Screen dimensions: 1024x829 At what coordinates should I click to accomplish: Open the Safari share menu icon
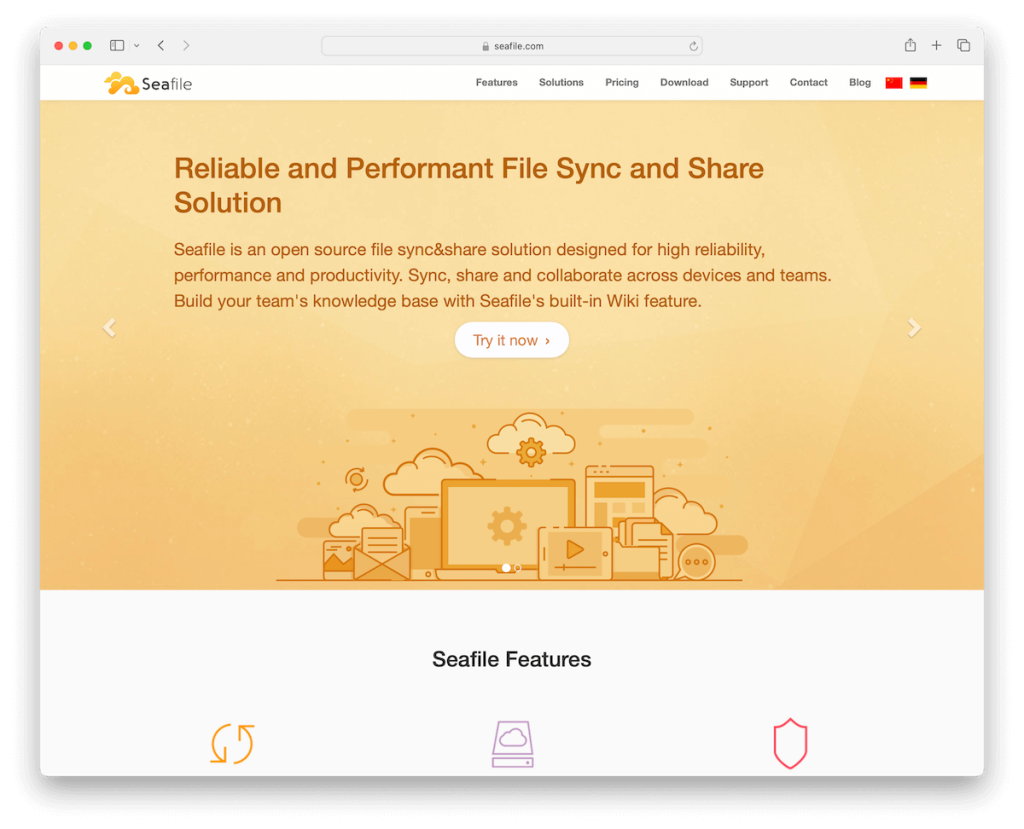click(910, 44)
